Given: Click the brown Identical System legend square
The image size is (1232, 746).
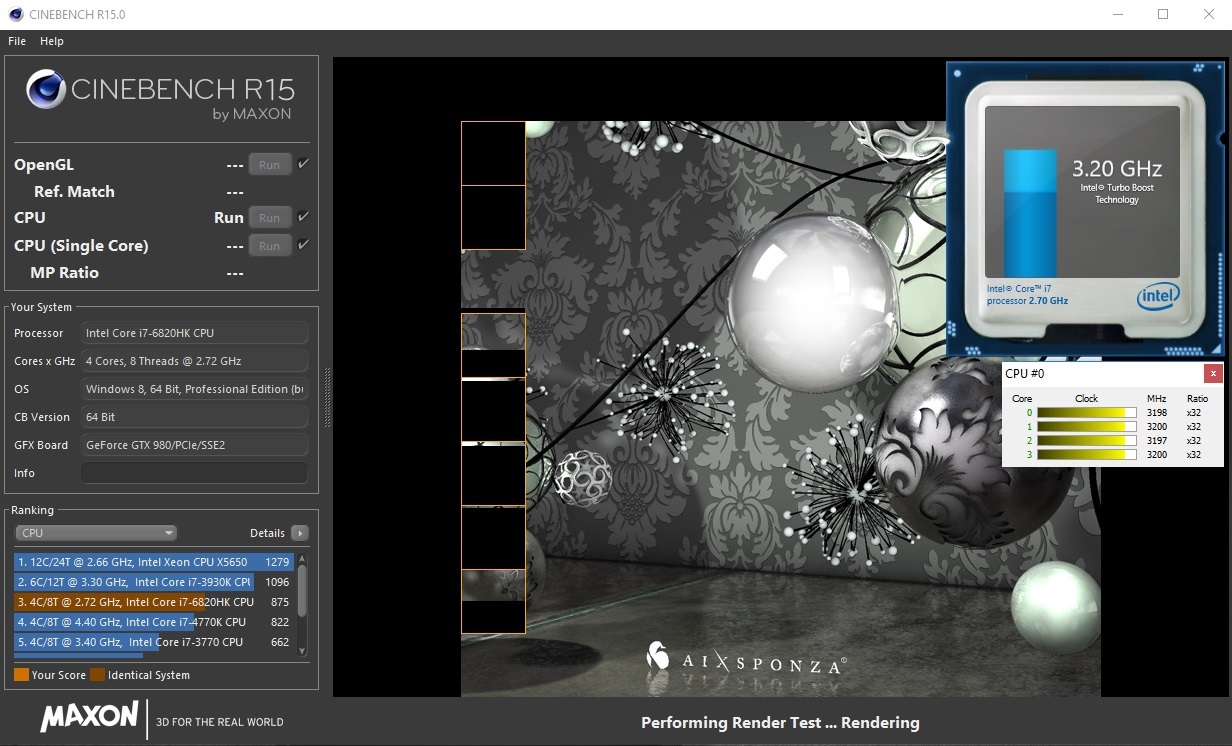Looking at the screenshot, I should [97, 675].
